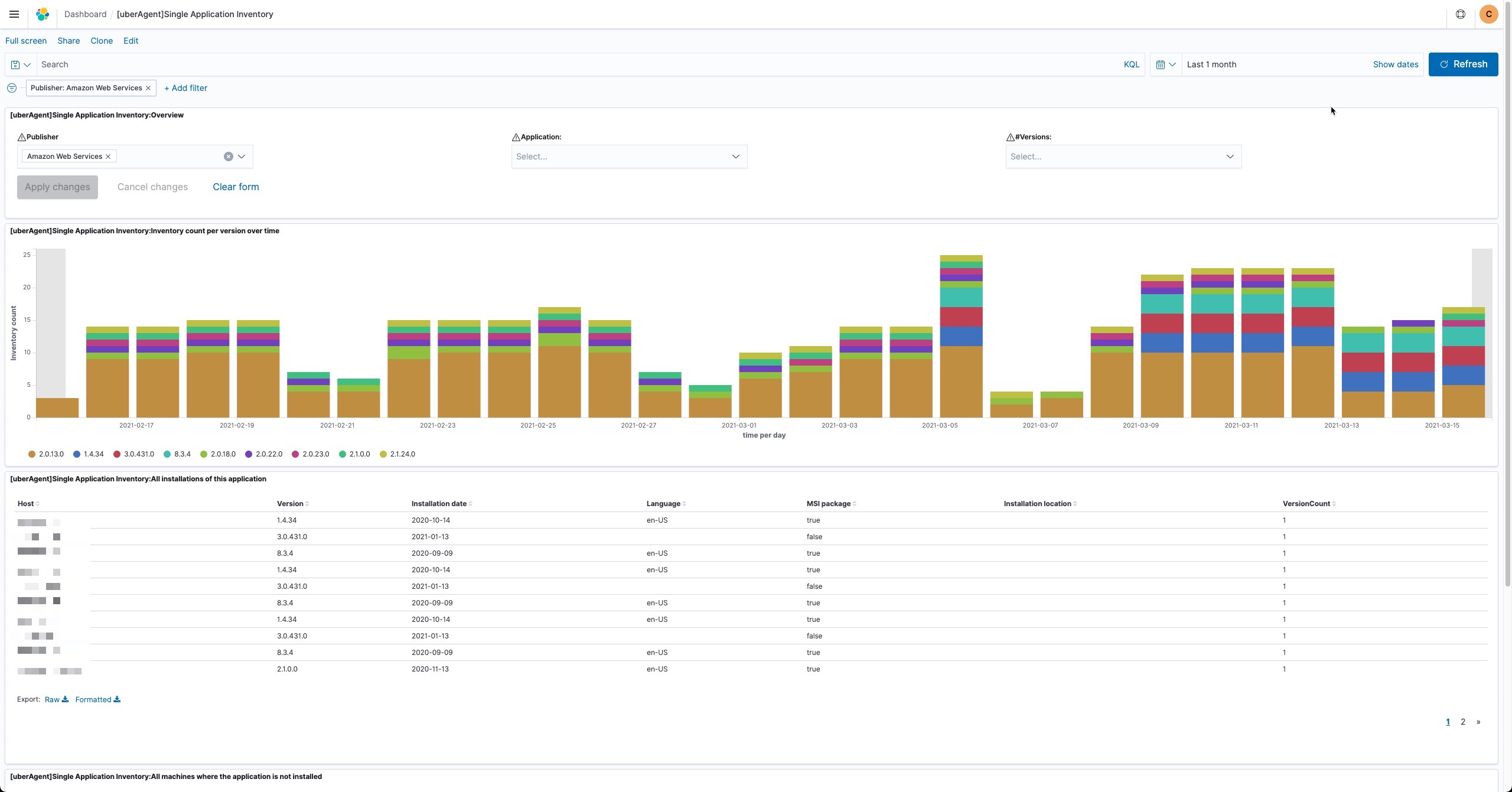
Task: Expand the #Versions dropdown
Action: click(x=1230, y=157)
